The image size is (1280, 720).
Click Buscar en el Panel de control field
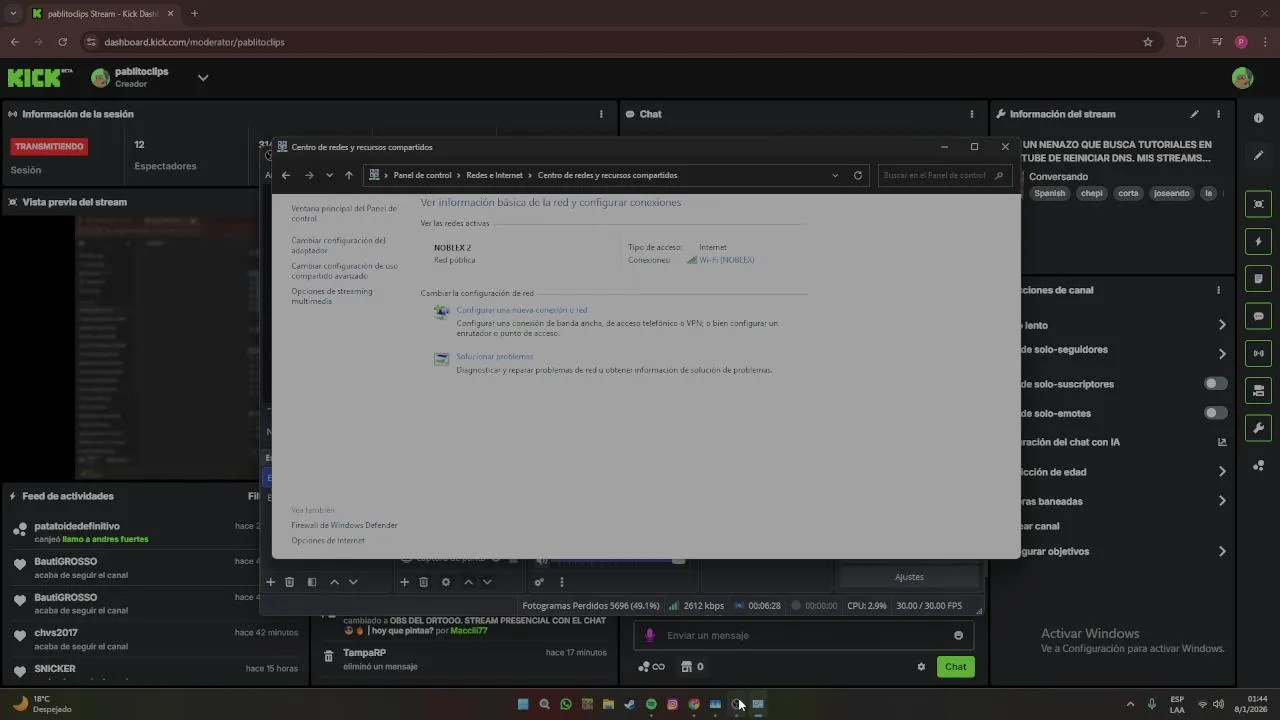click(x=943, y=175)
